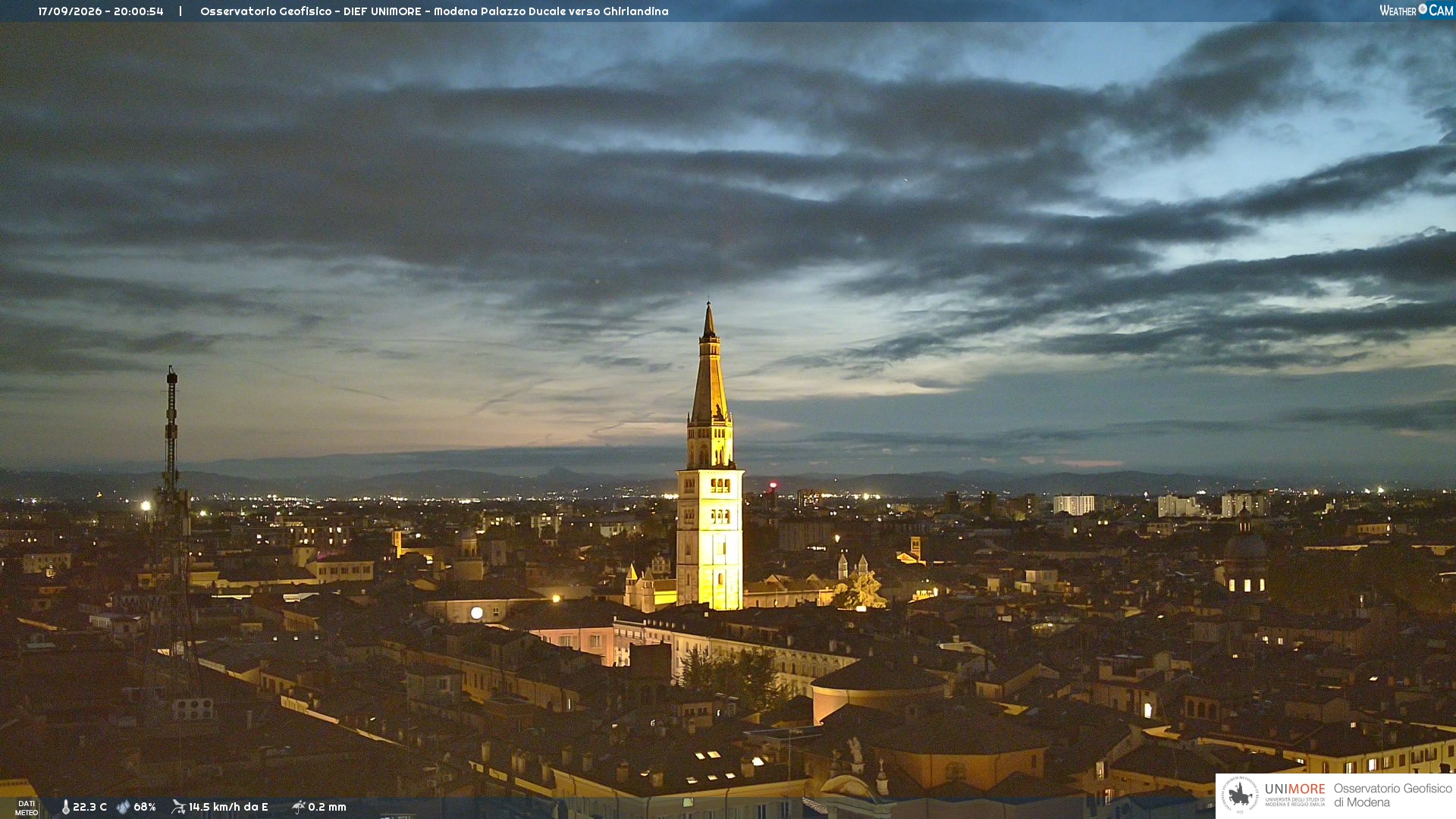Click the dark antenna mast silhouette
The image size is (1456, 819).
coord(172,531)
